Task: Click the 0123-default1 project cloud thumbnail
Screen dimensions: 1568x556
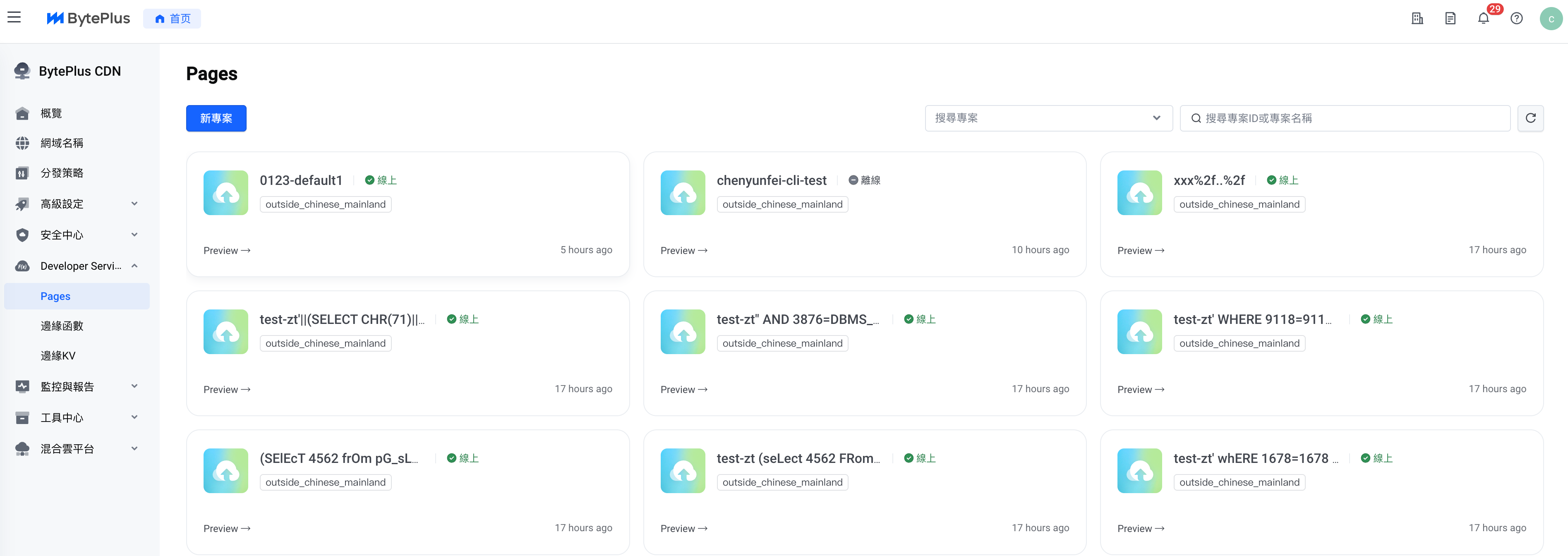Action: point(226,192)
